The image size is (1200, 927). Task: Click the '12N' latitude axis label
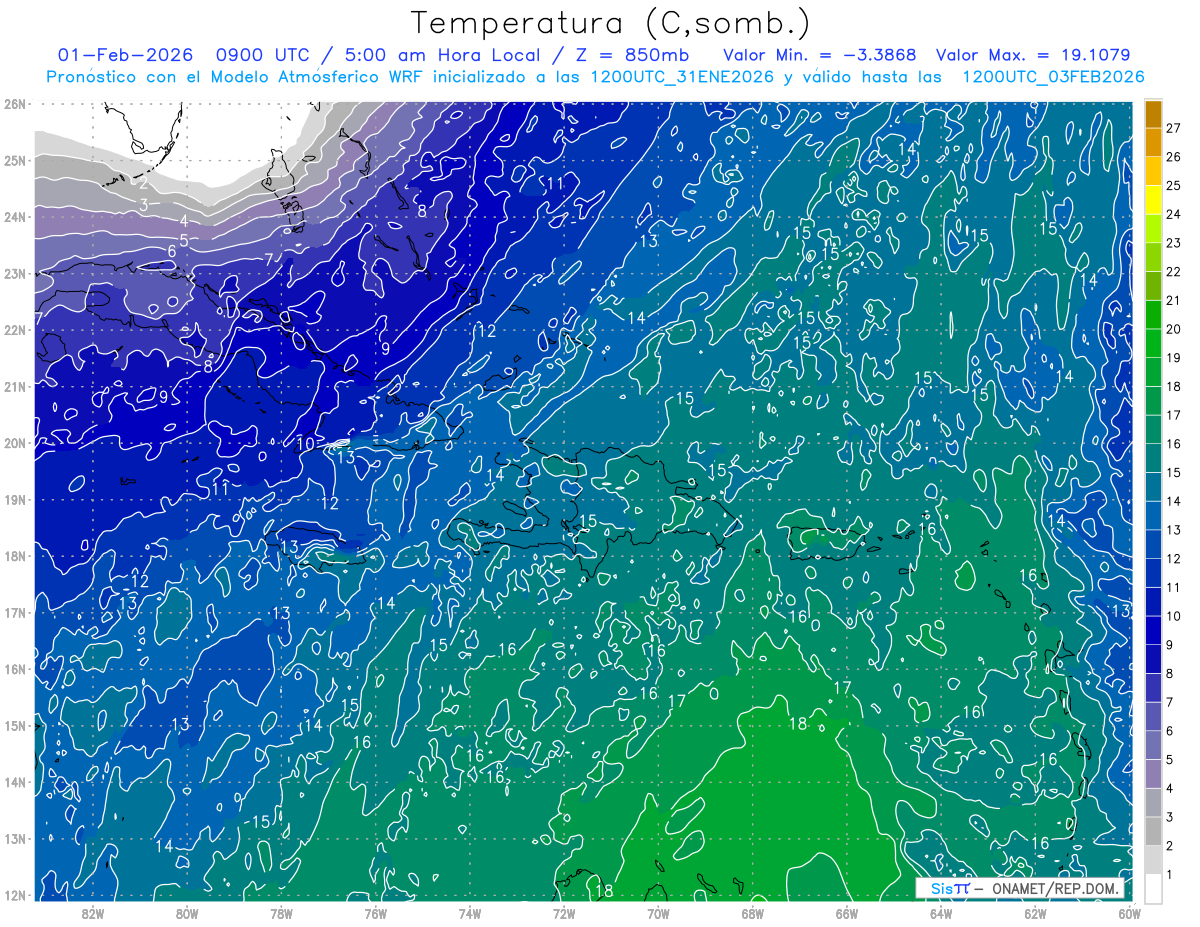pyautogui.click(x=14, y=895)
